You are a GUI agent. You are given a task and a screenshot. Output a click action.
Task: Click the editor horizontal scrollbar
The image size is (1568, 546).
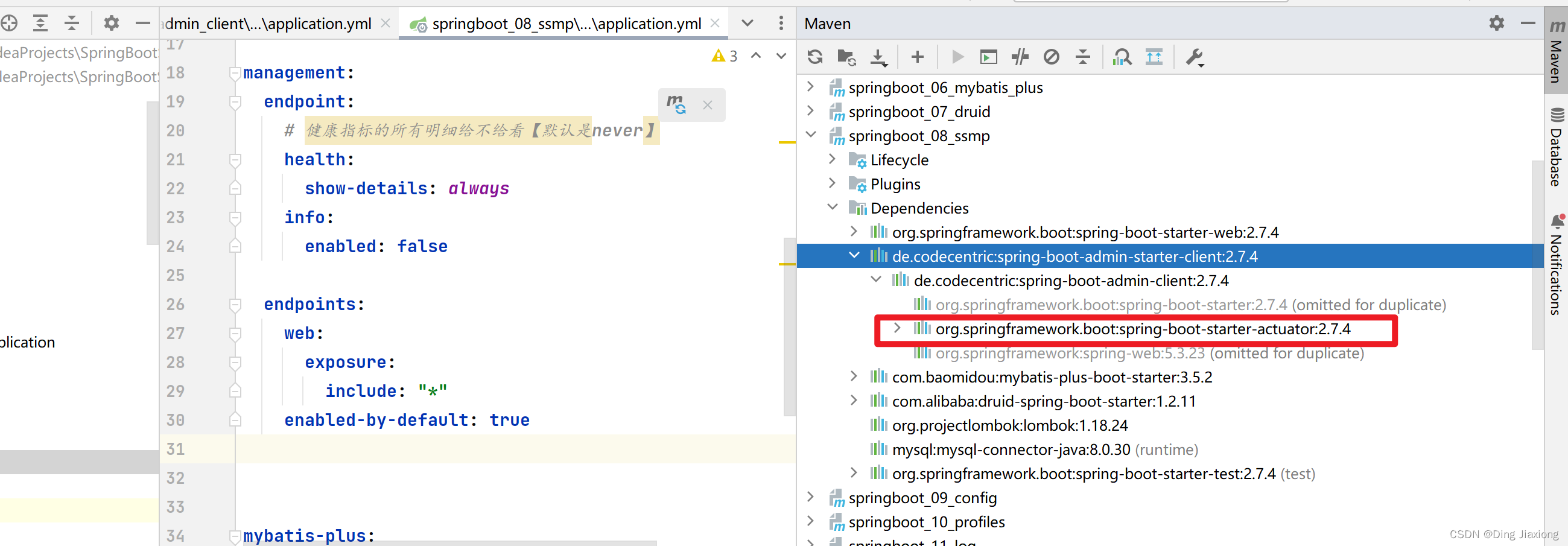pyautogui.click(x=450, y=542)
